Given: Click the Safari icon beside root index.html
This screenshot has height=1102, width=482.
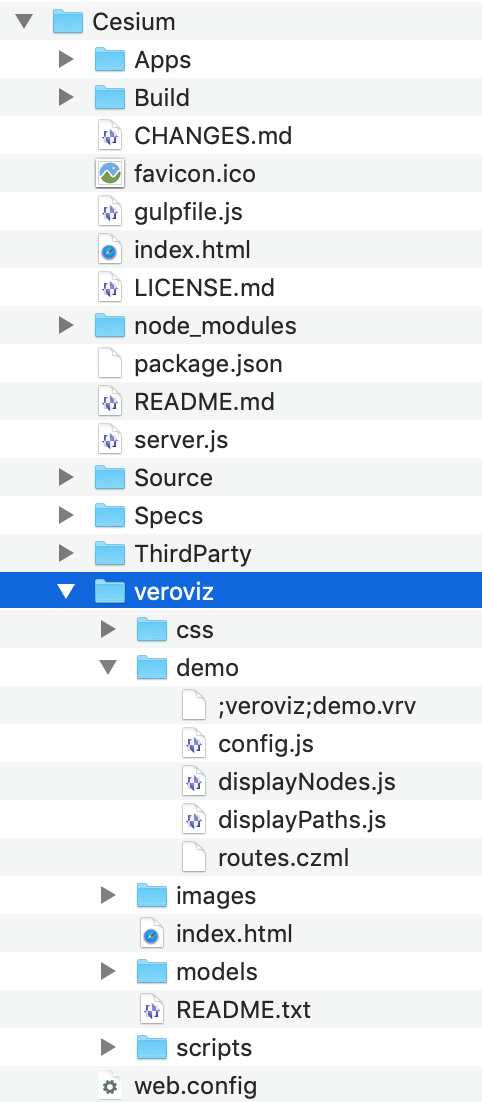Looking at the screenshot, I should click(109, 249).
